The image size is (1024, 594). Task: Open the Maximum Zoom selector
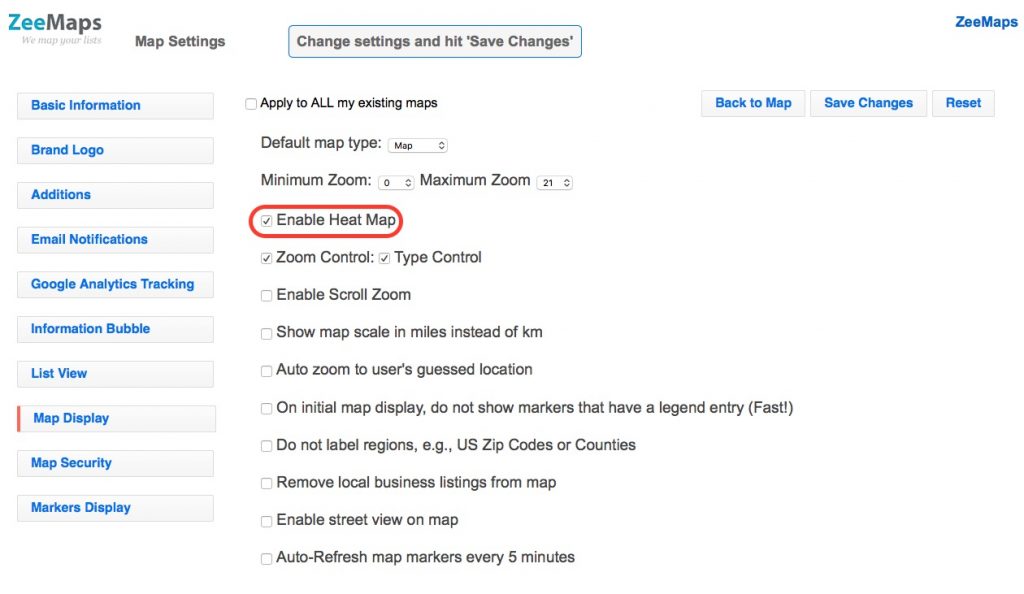tap(555, 183)
